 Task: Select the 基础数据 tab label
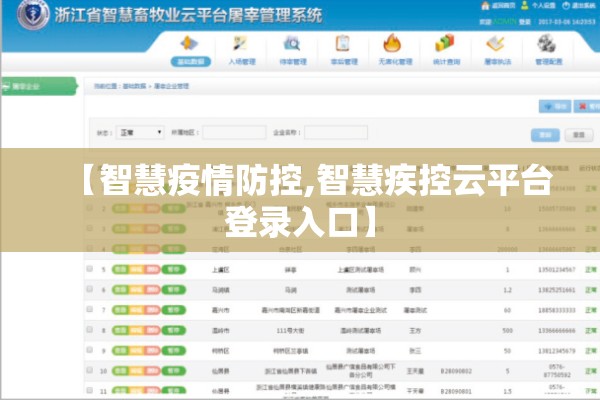pos(191,62)
